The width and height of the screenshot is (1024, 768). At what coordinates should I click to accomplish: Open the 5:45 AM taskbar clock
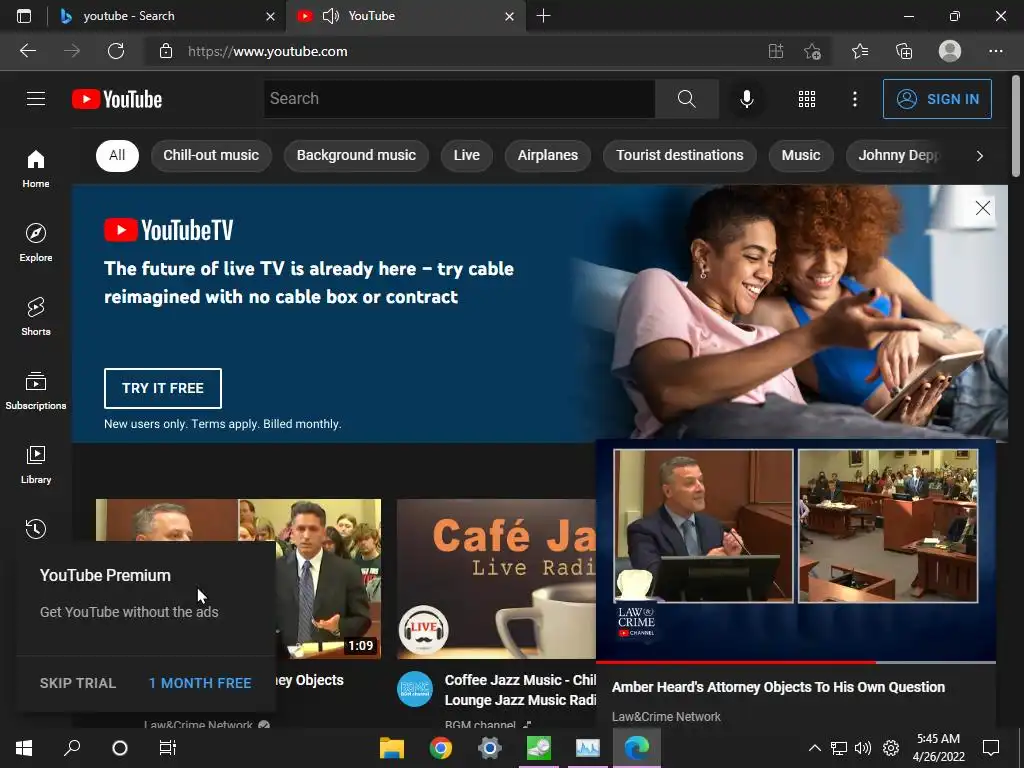[x=938, y=748]
